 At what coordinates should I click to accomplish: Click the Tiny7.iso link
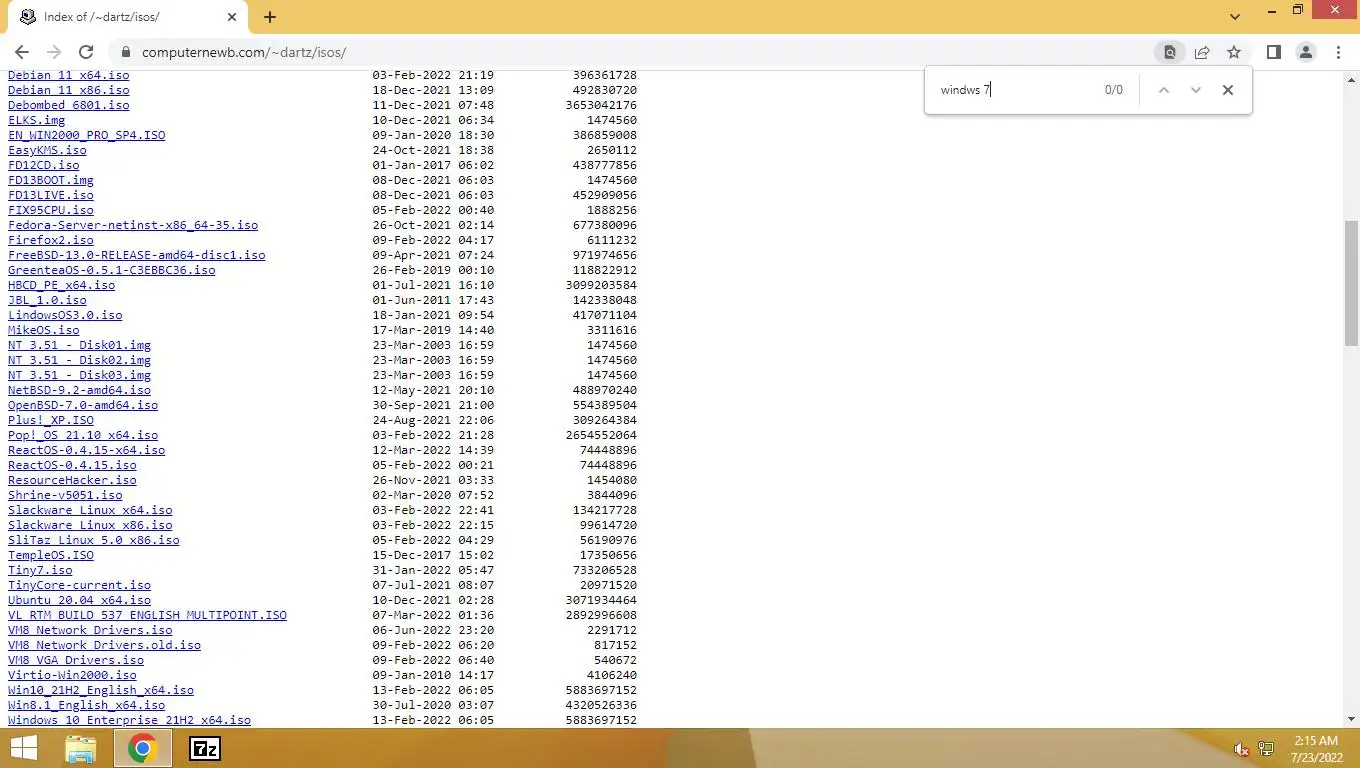(x=40, y=570)
